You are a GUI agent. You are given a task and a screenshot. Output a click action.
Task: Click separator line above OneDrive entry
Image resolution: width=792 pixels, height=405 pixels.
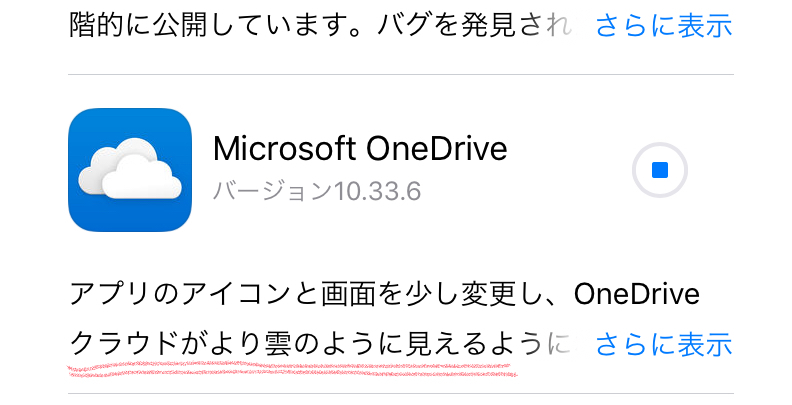coord(400,75)
